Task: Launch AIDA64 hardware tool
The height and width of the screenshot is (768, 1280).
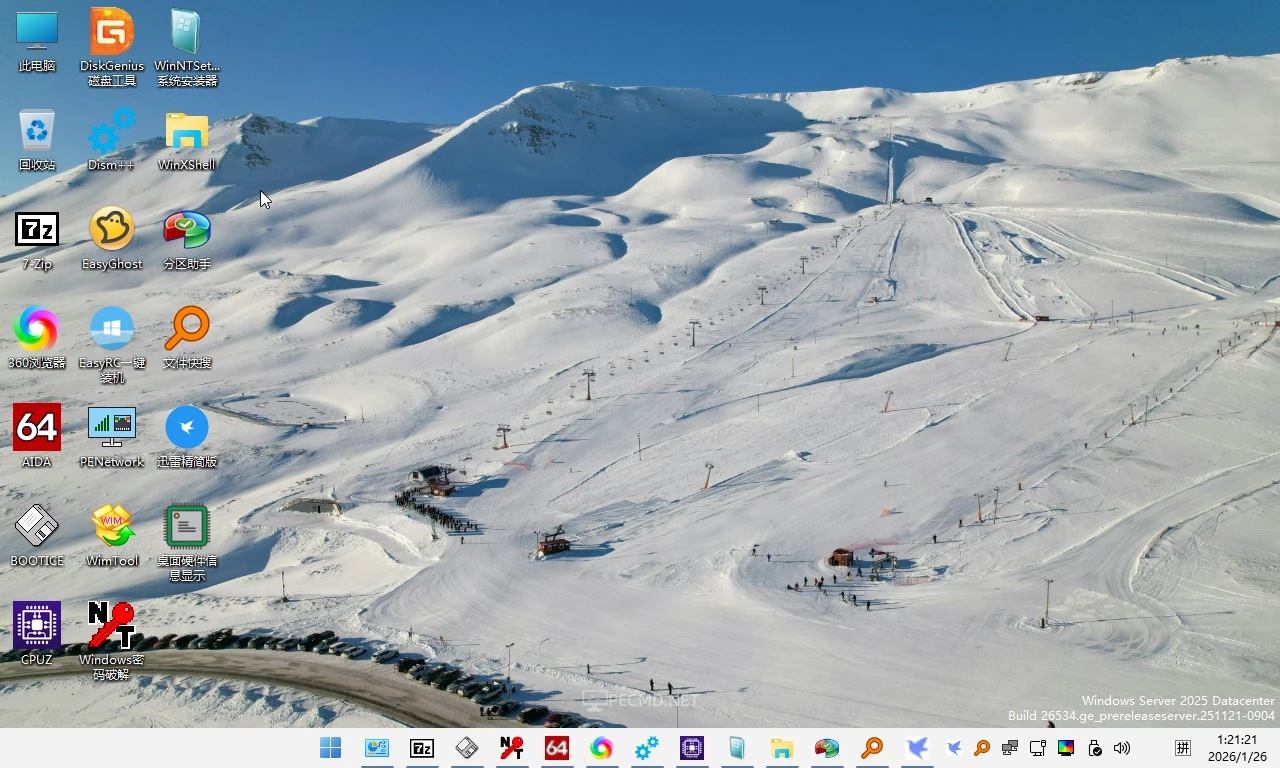Action: (x=36, y=427)
